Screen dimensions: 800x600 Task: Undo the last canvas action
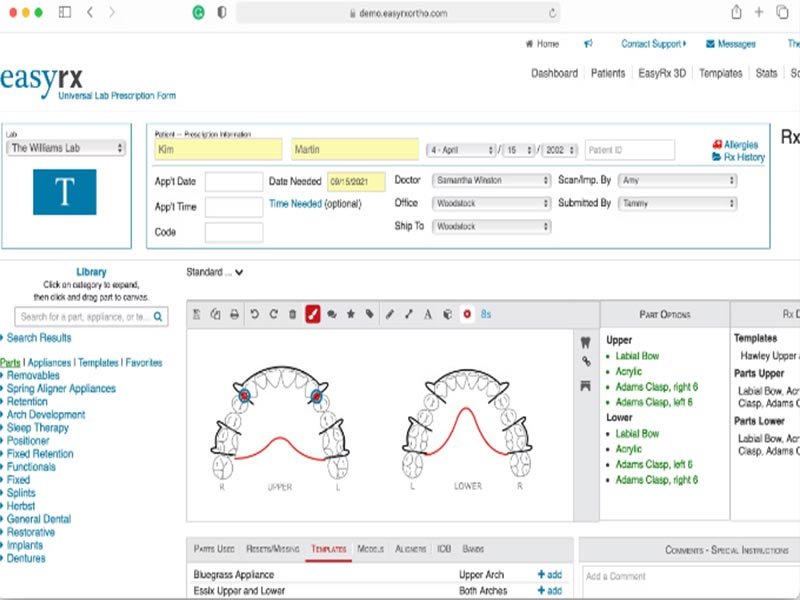pyautogui.click(x=255, y=314)
